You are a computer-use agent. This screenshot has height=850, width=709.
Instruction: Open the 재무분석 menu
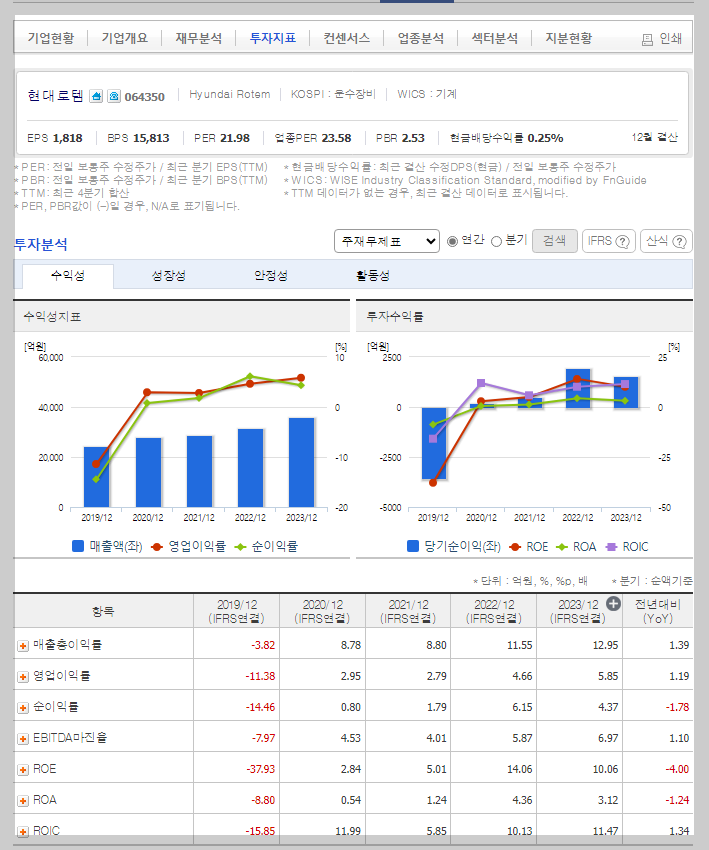tap(198, 38)
